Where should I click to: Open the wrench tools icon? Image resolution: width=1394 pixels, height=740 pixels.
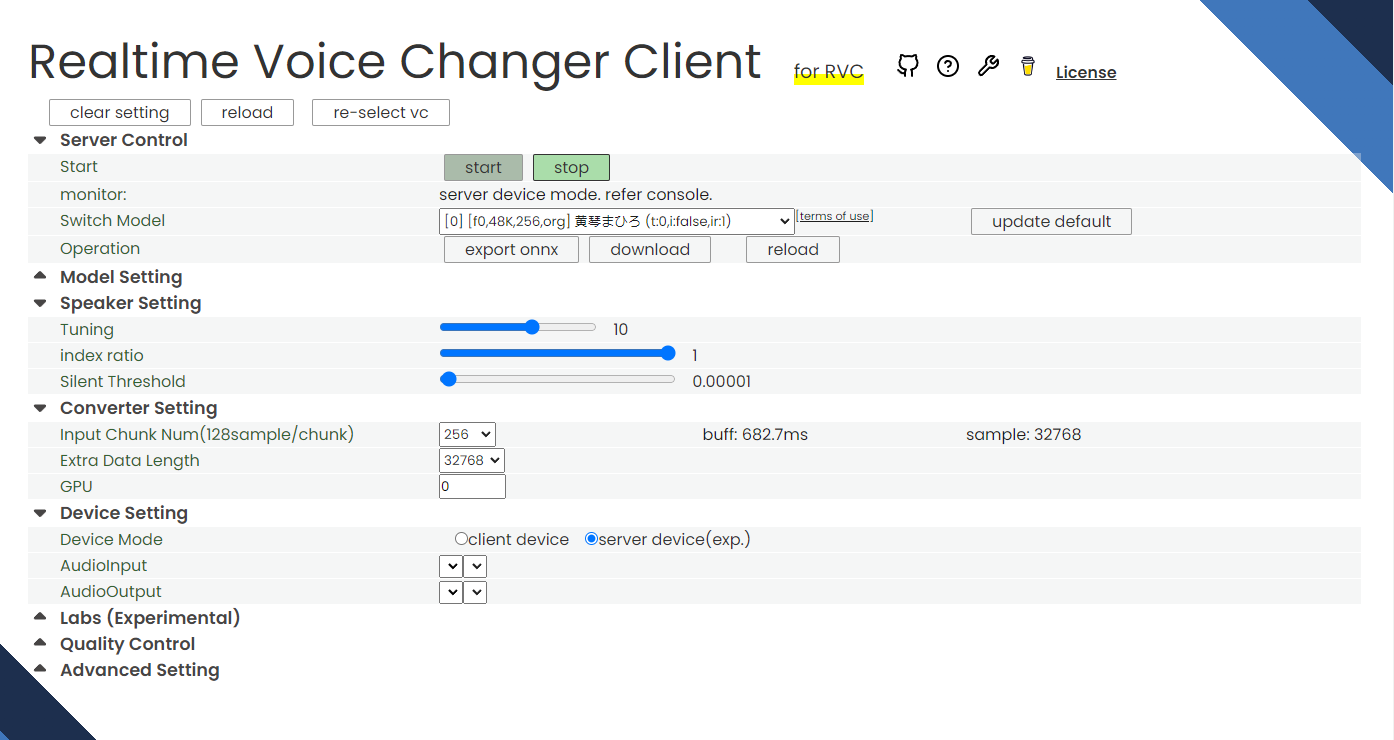coord(988,66)
